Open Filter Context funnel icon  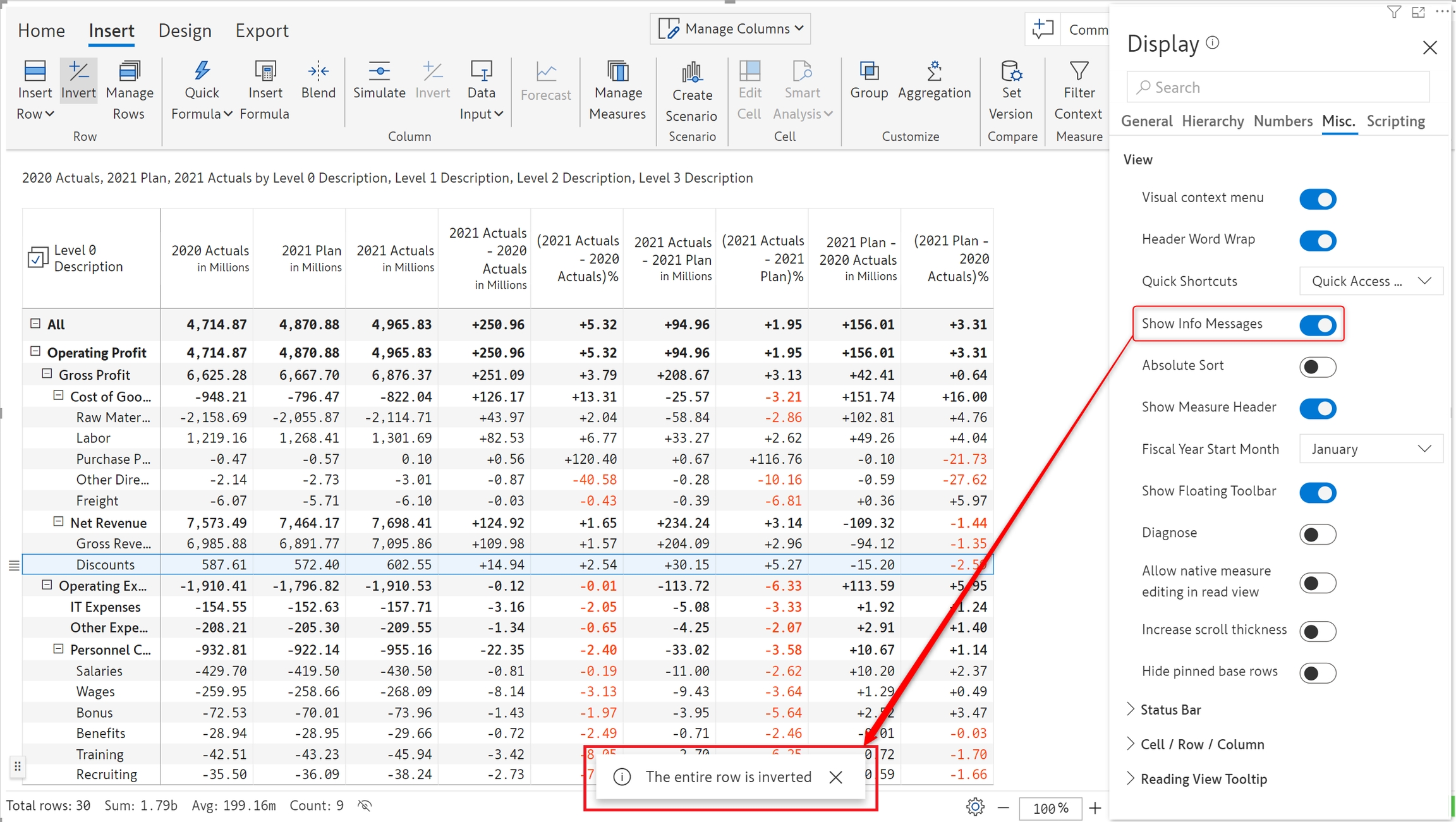click(x=1079, y=71)
